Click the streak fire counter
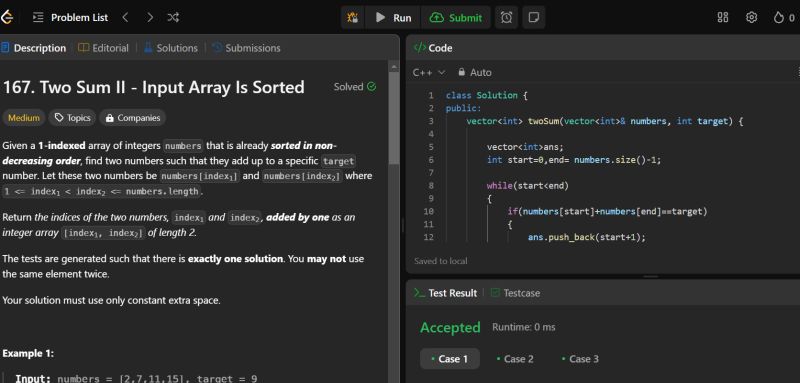800x383 pixels. coord(785,17)
